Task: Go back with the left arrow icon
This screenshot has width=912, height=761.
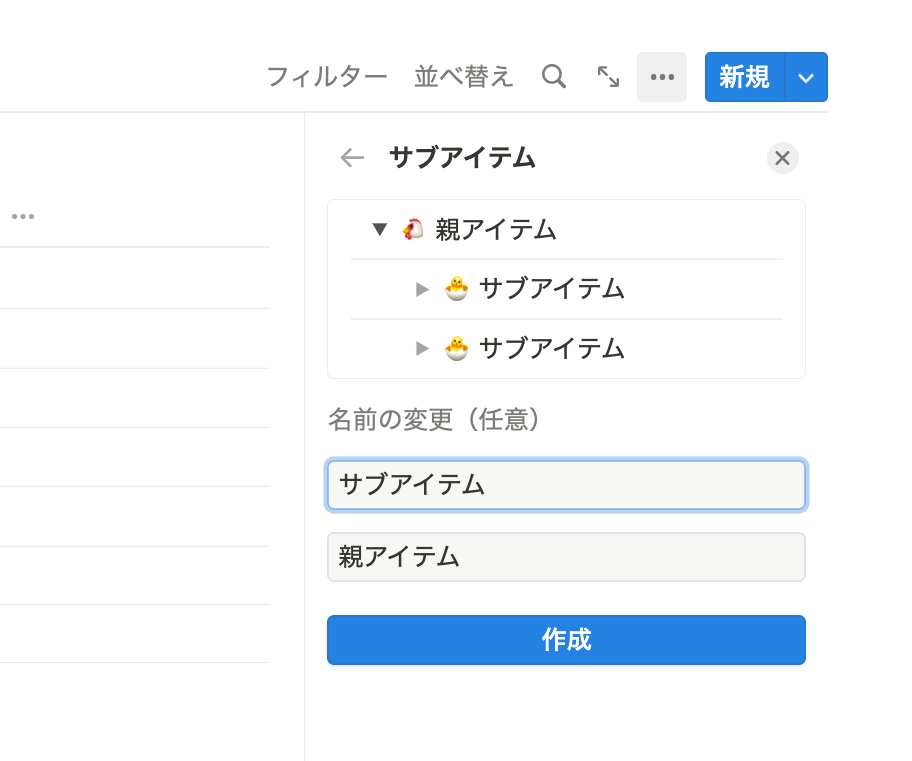Action: (352, 158)
